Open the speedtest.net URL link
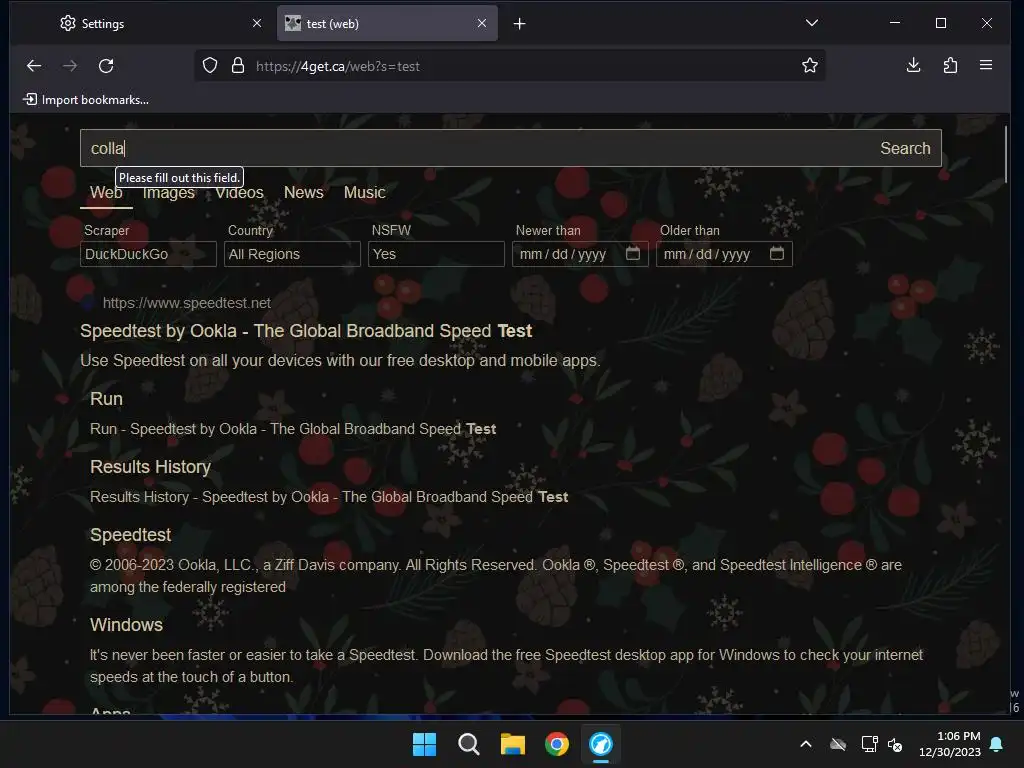 (186, 303)
